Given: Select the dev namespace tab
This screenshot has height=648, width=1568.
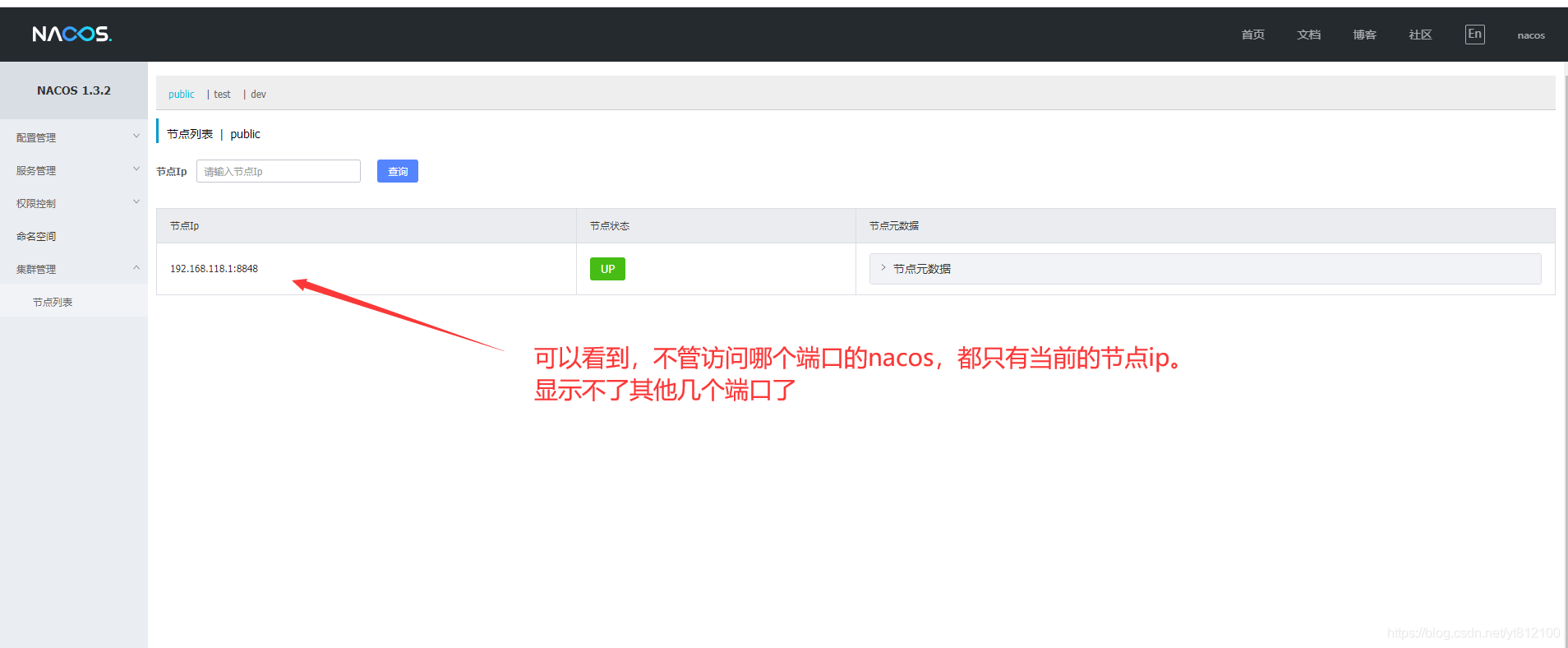Looking at the screenshot, I should pyautogui.click(x=258, y=95).
